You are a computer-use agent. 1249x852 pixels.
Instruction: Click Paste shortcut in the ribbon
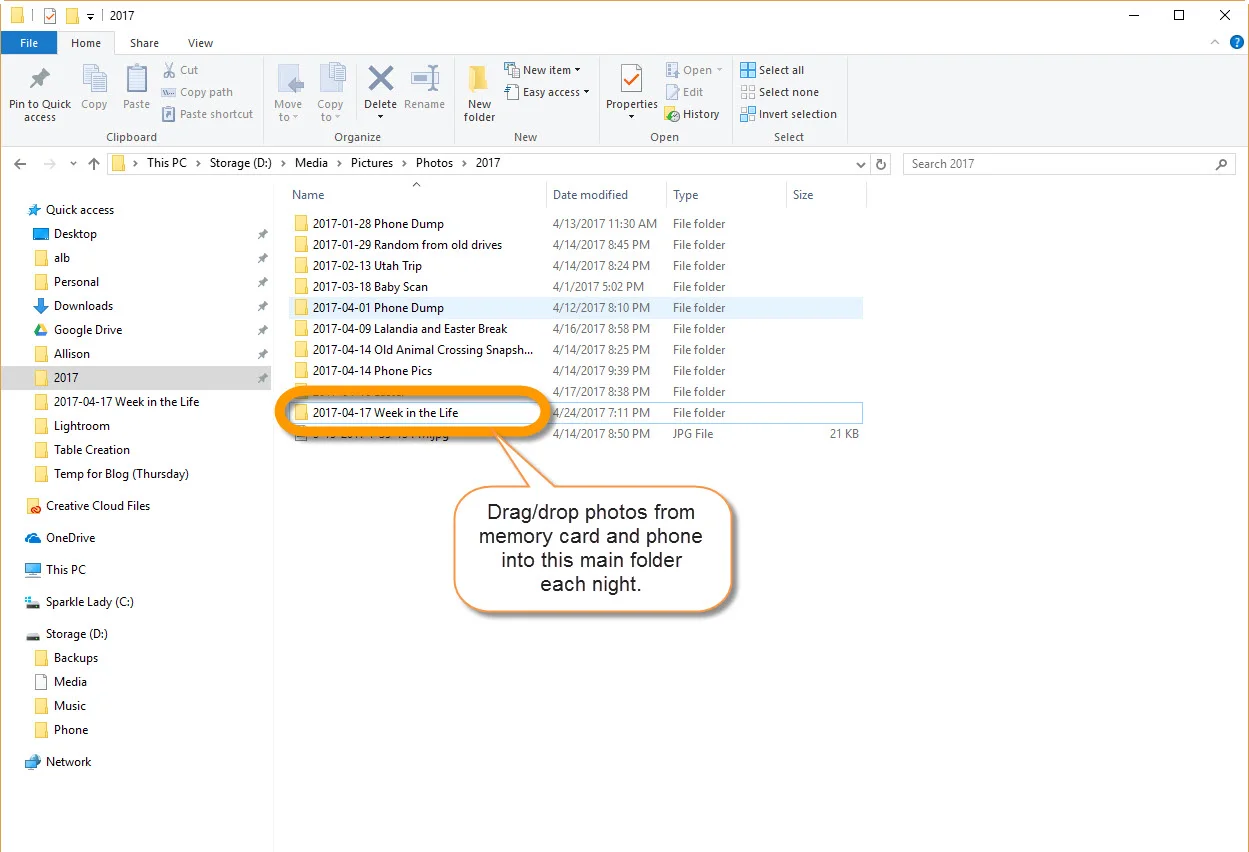click(208, 114)
